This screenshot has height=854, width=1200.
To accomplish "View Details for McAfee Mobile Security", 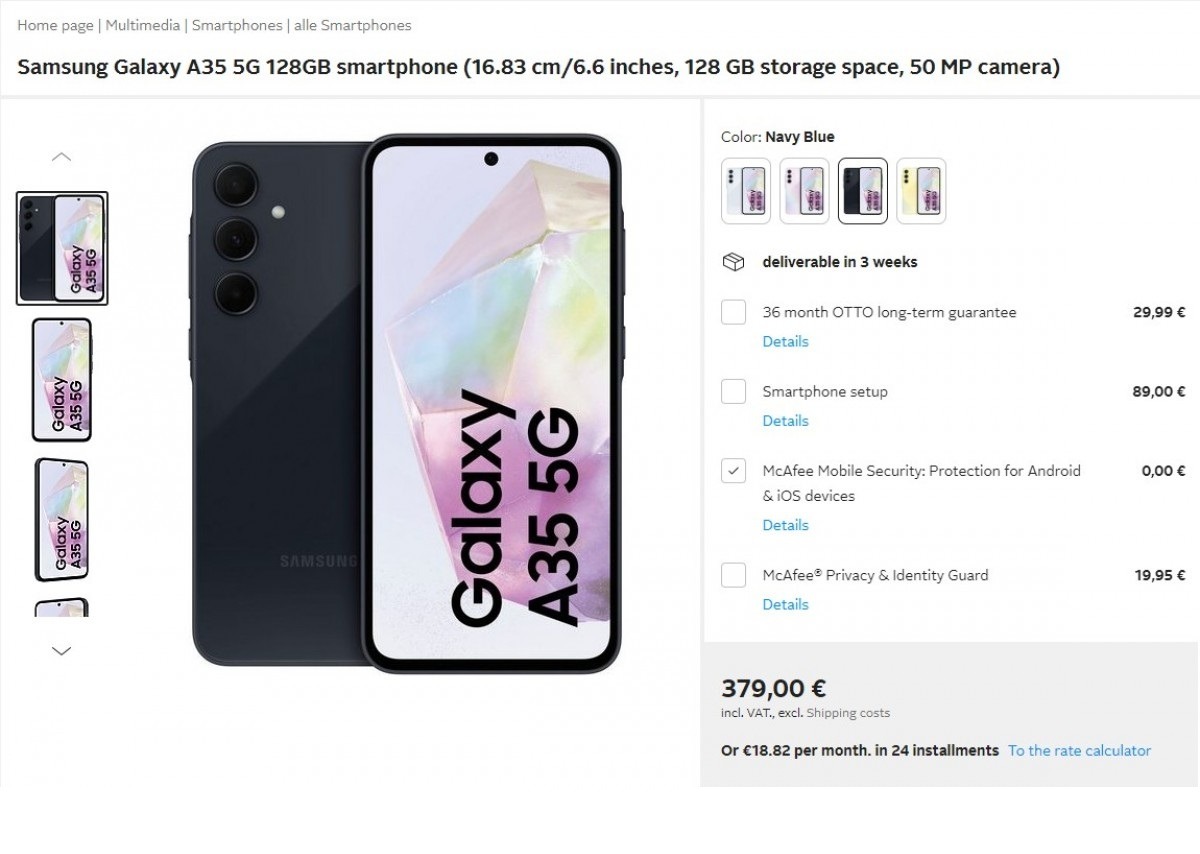I will point(785,525).
